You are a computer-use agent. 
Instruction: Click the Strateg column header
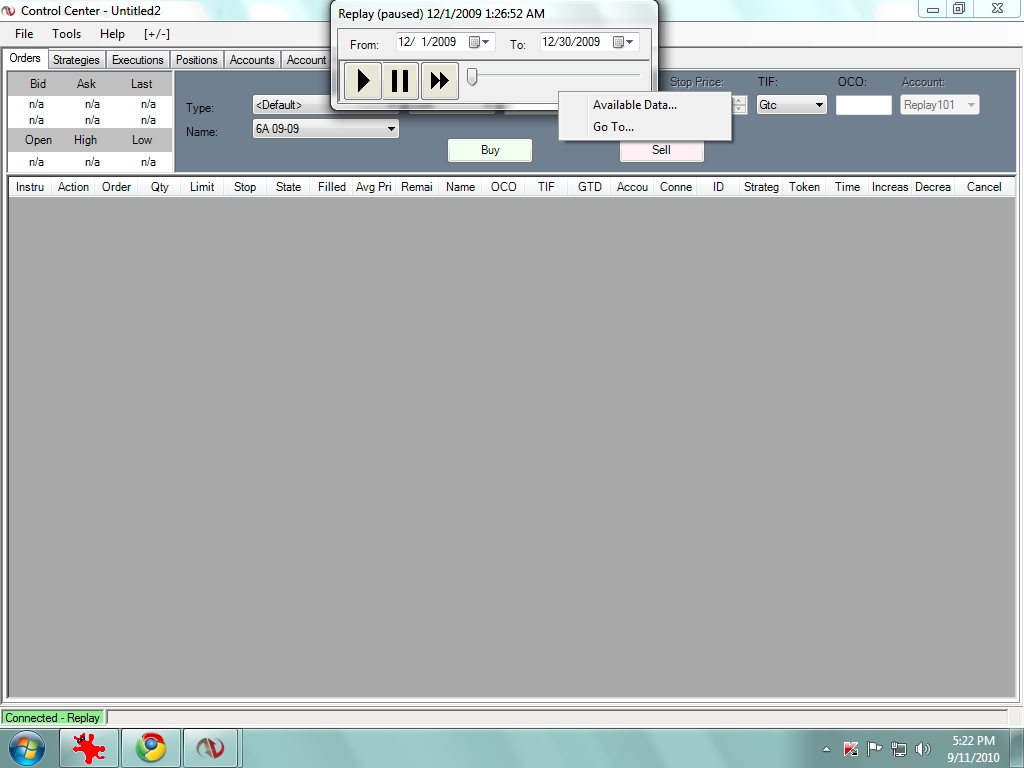tap(761, 187)
